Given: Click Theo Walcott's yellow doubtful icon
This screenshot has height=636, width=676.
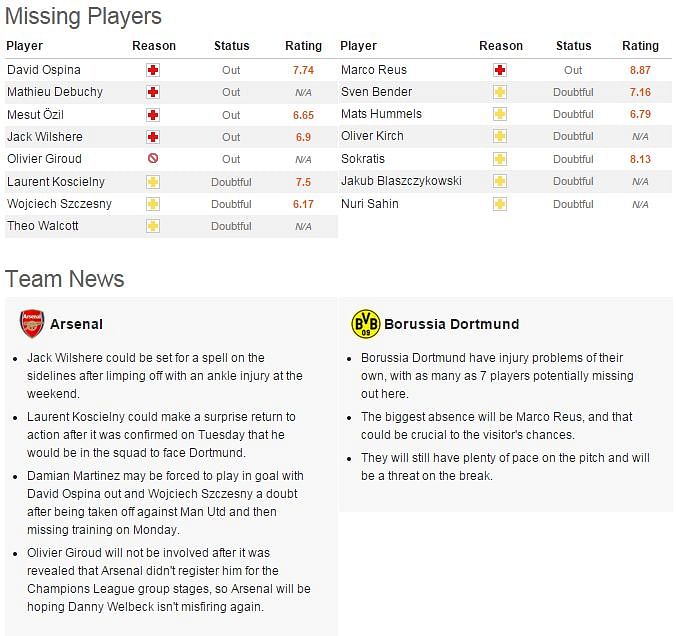Looking at the screenshot, I should [x=153, y=226].
